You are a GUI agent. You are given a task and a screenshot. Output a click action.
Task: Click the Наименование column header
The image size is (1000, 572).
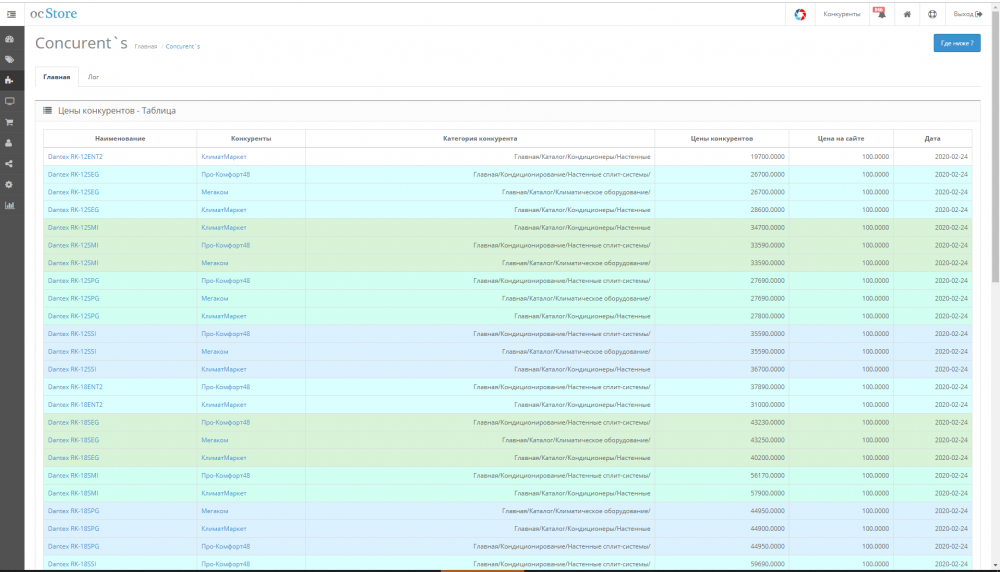(x=120, y=138)
